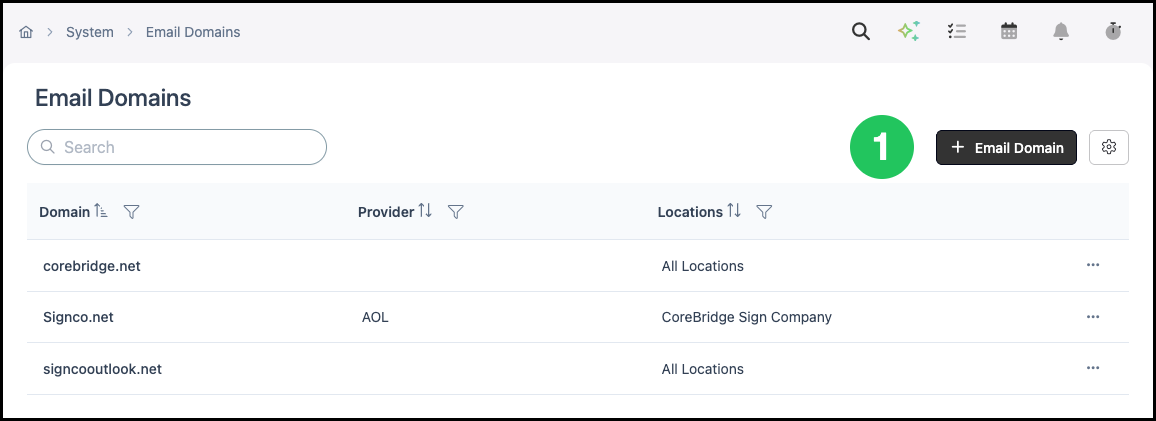The width and height of the screenshot is (1156, 421).
Task: Open global search magnifier icon
Action: point(860,32)
